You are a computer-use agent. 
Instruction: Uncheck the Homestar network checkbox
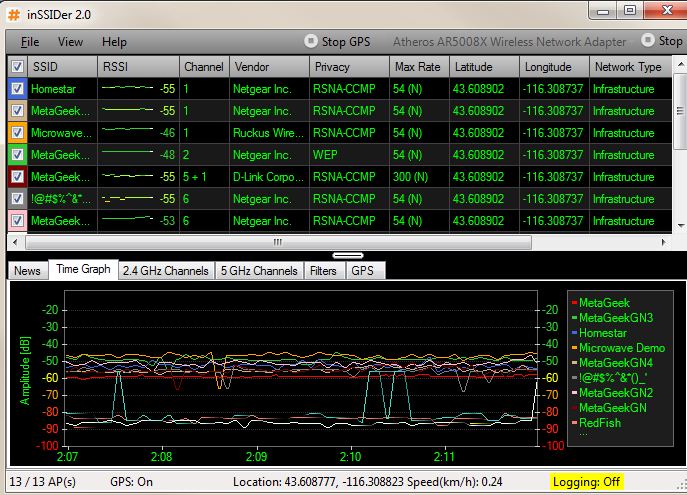tap(16, 89)
